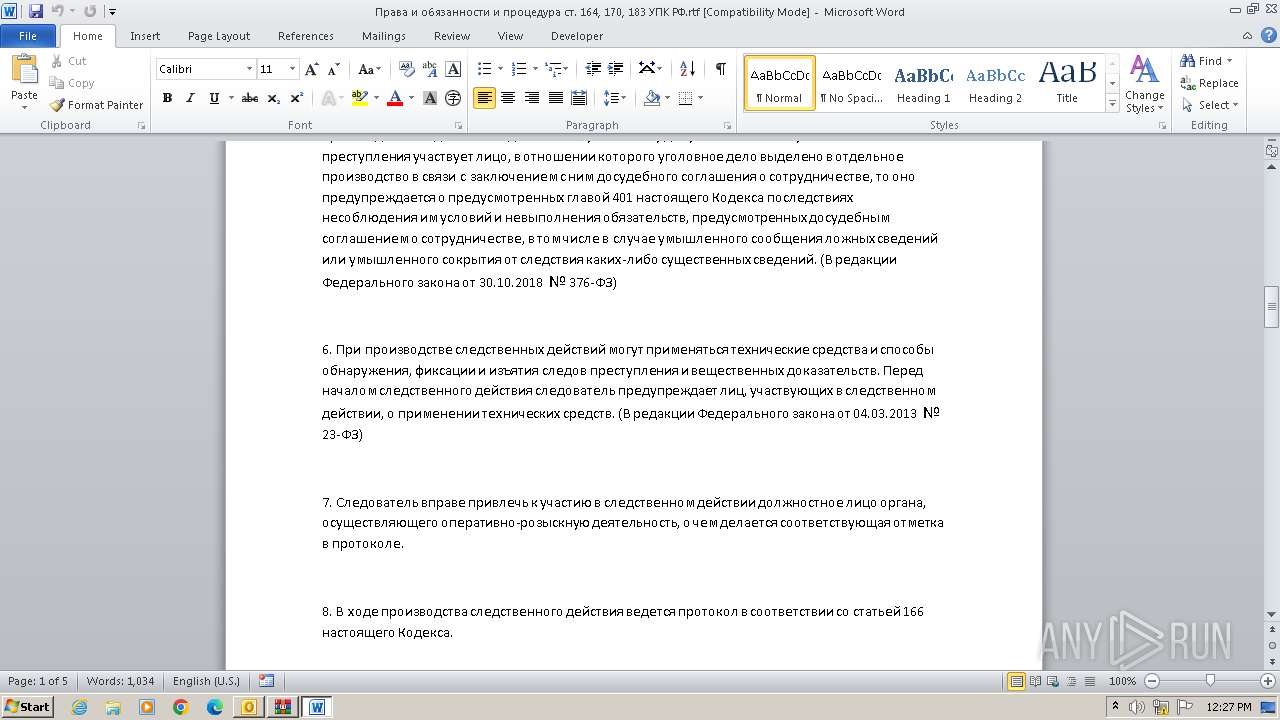Open the File tab
The width and height of the screenshot is (1280, 720).
click(x=28, y=36)
